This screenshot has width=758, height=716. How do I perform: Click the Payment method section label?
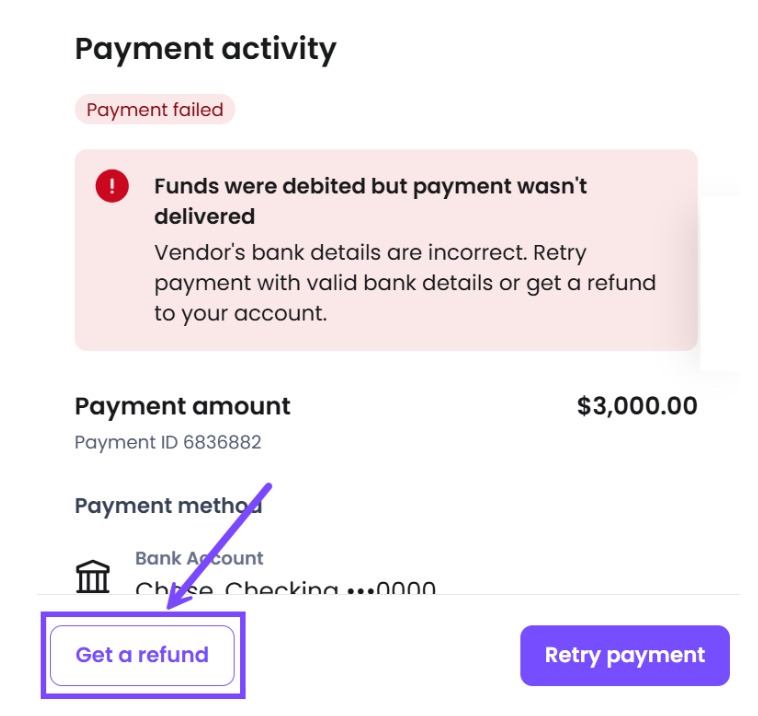coord(169,506)
